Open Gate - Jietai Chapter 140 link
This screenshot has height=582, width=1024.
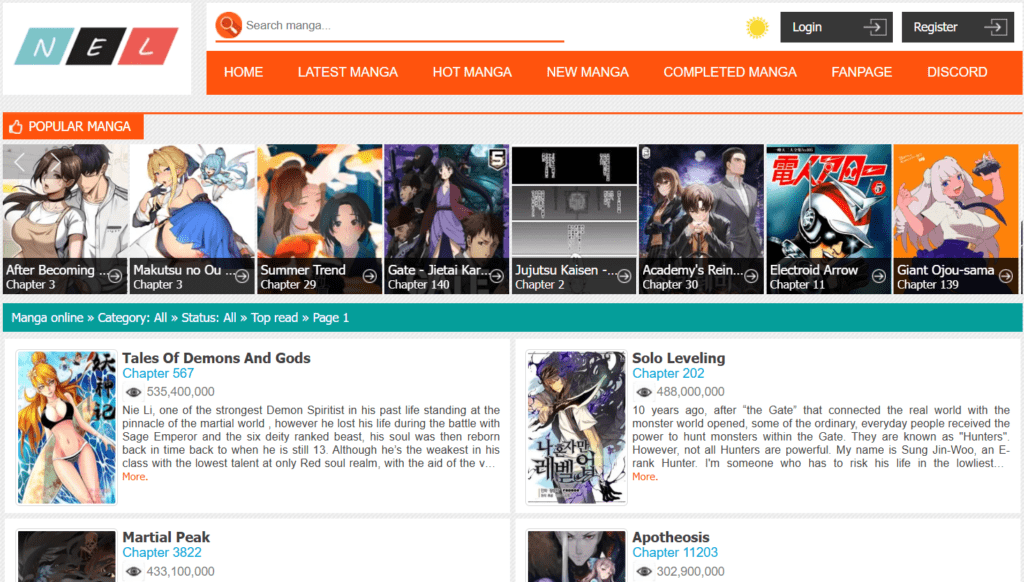tap(419, 285)
